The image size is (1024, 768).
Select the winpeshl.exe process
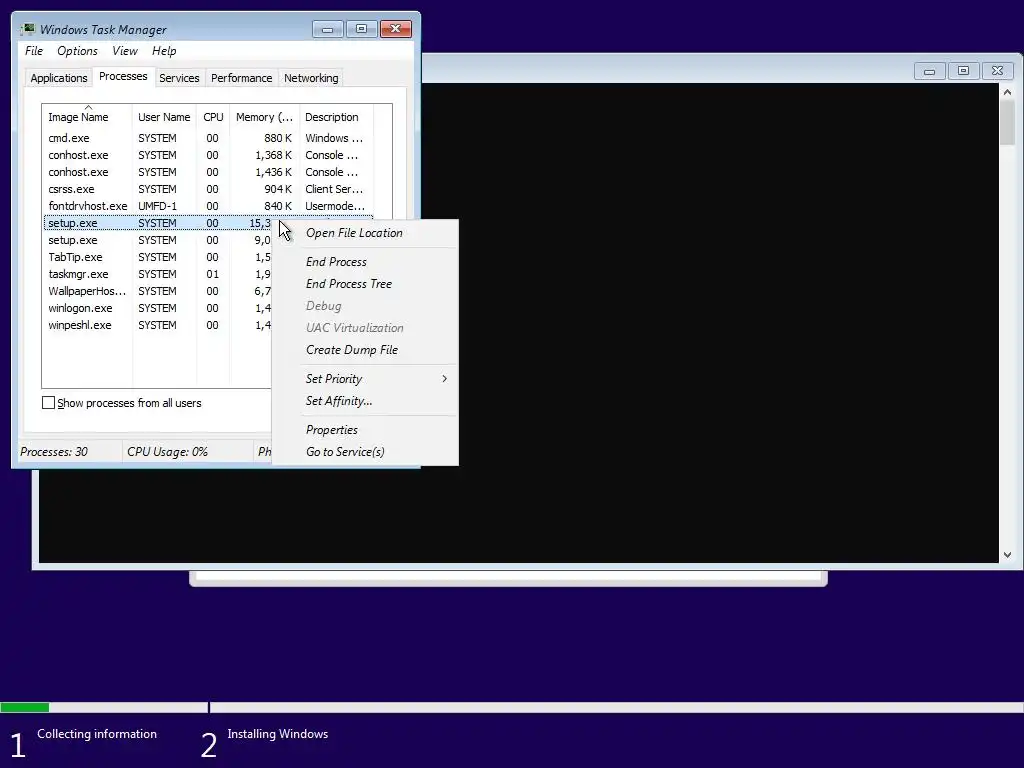(157, 325)
